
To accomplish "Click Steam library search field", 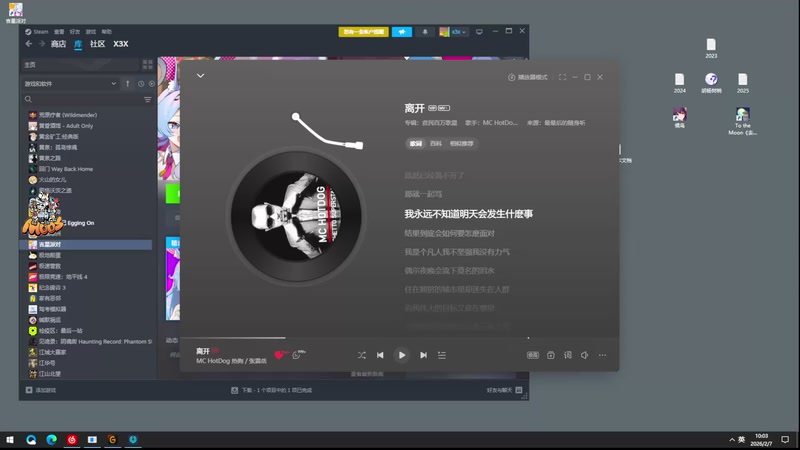I will 82,99.
